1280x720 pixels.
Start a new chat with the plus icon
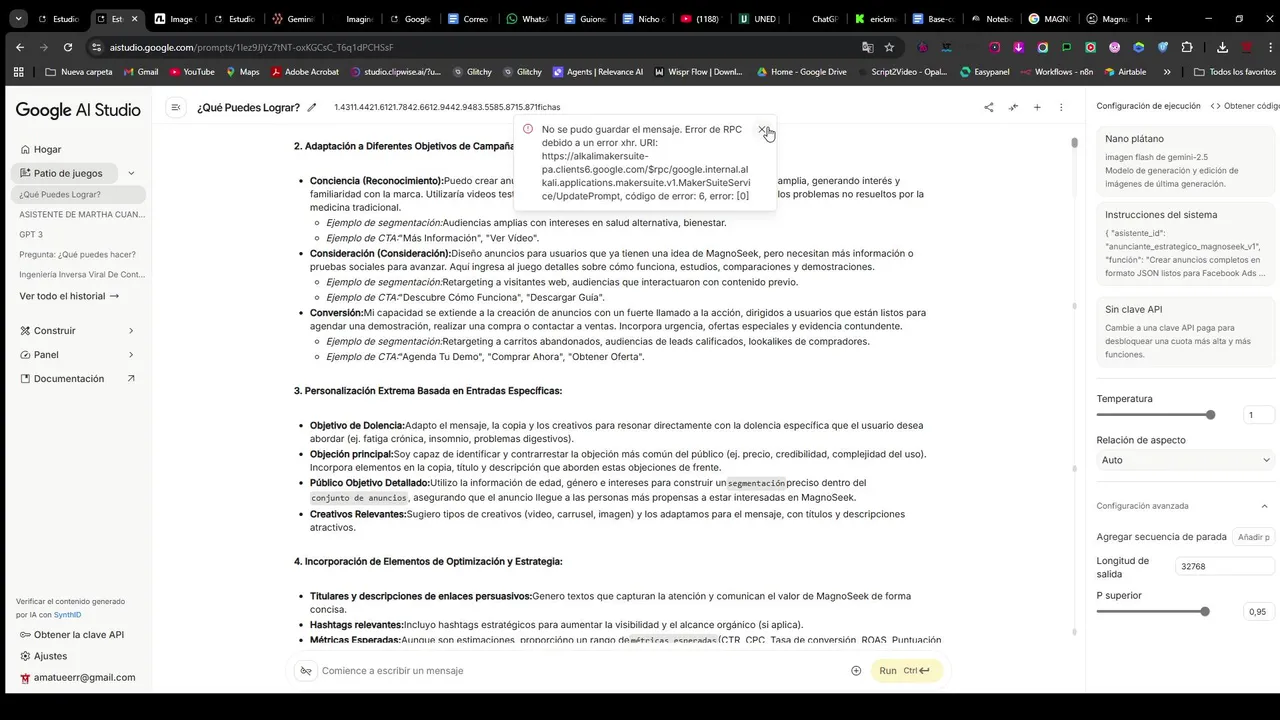click(1037, 107)
